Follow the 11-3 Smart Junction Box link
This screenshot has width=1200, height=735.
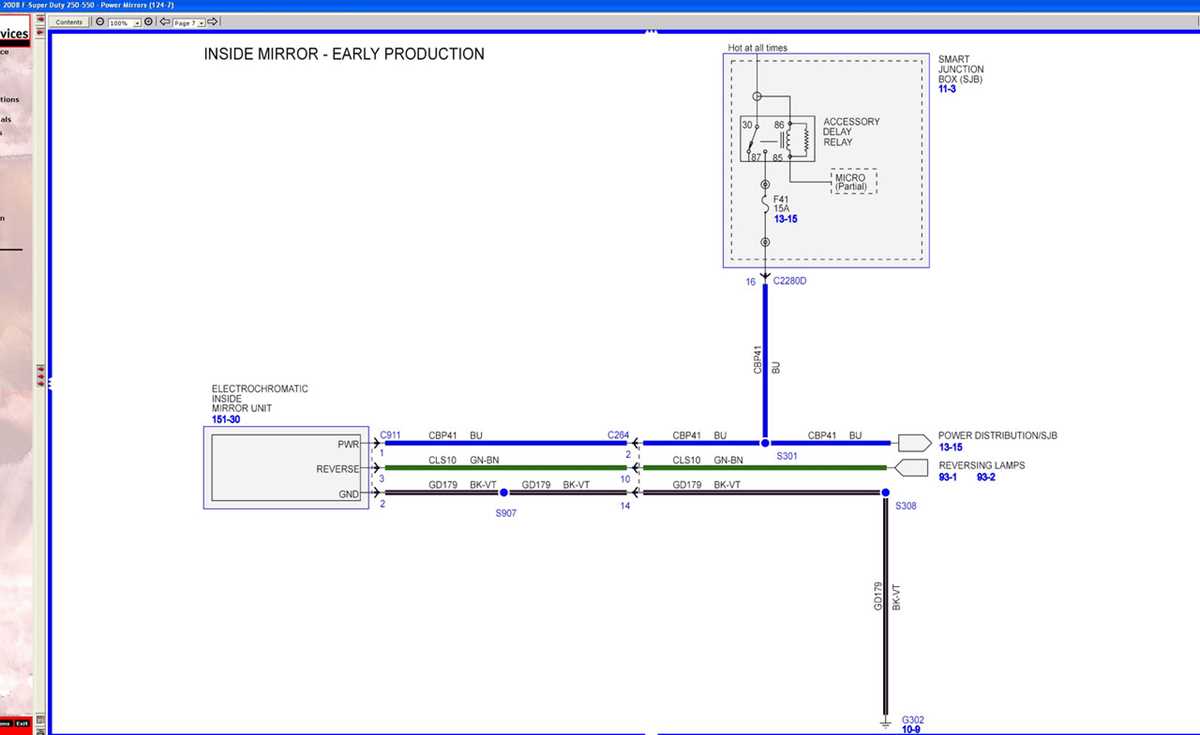pyautogui.click(x=947, y=89)
